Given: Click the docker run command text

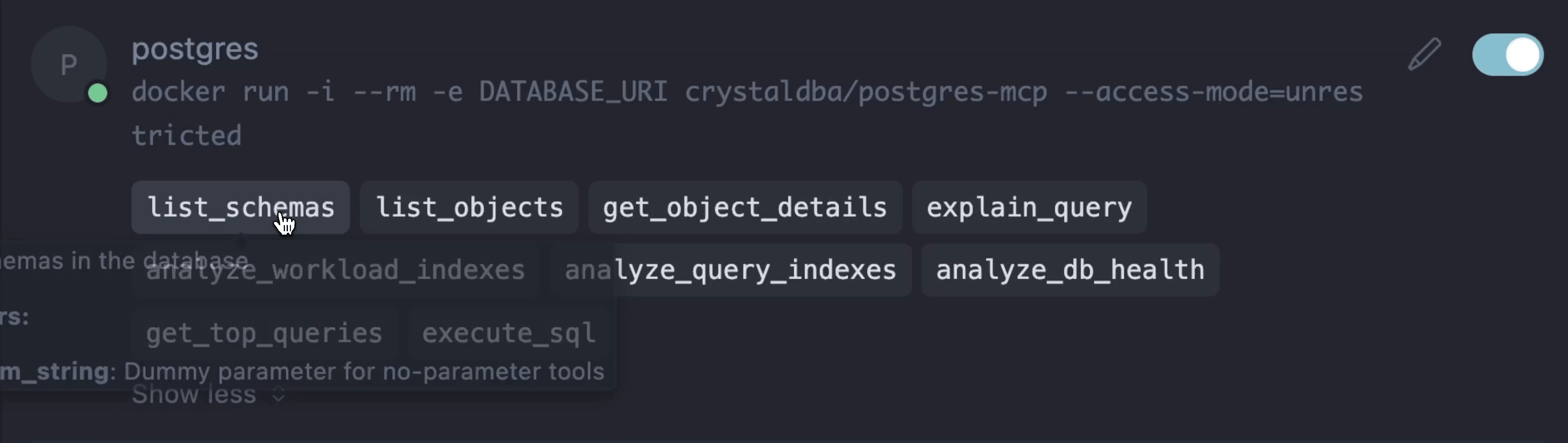Looking at the screenshot, I should pyautogui.click(x=746, y=93).
